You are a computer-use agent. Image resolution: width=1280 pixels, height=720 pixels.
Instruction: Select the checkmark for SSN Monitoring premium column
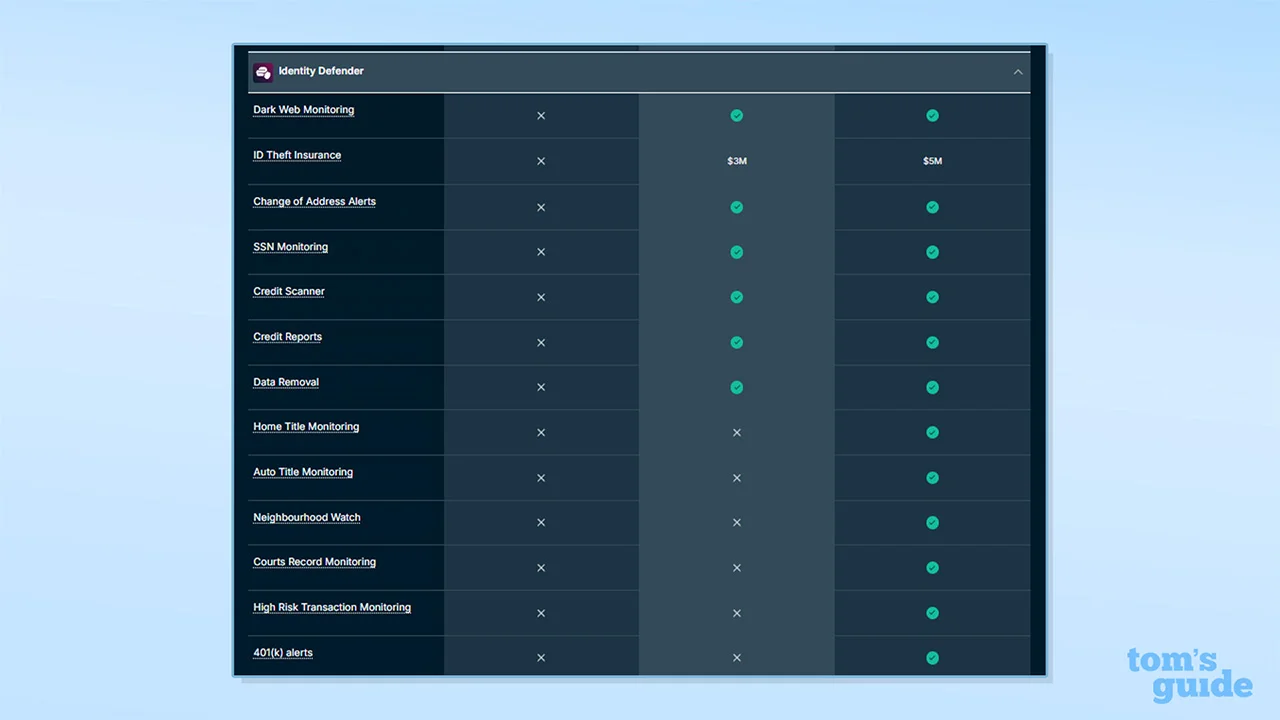[932, 252]
